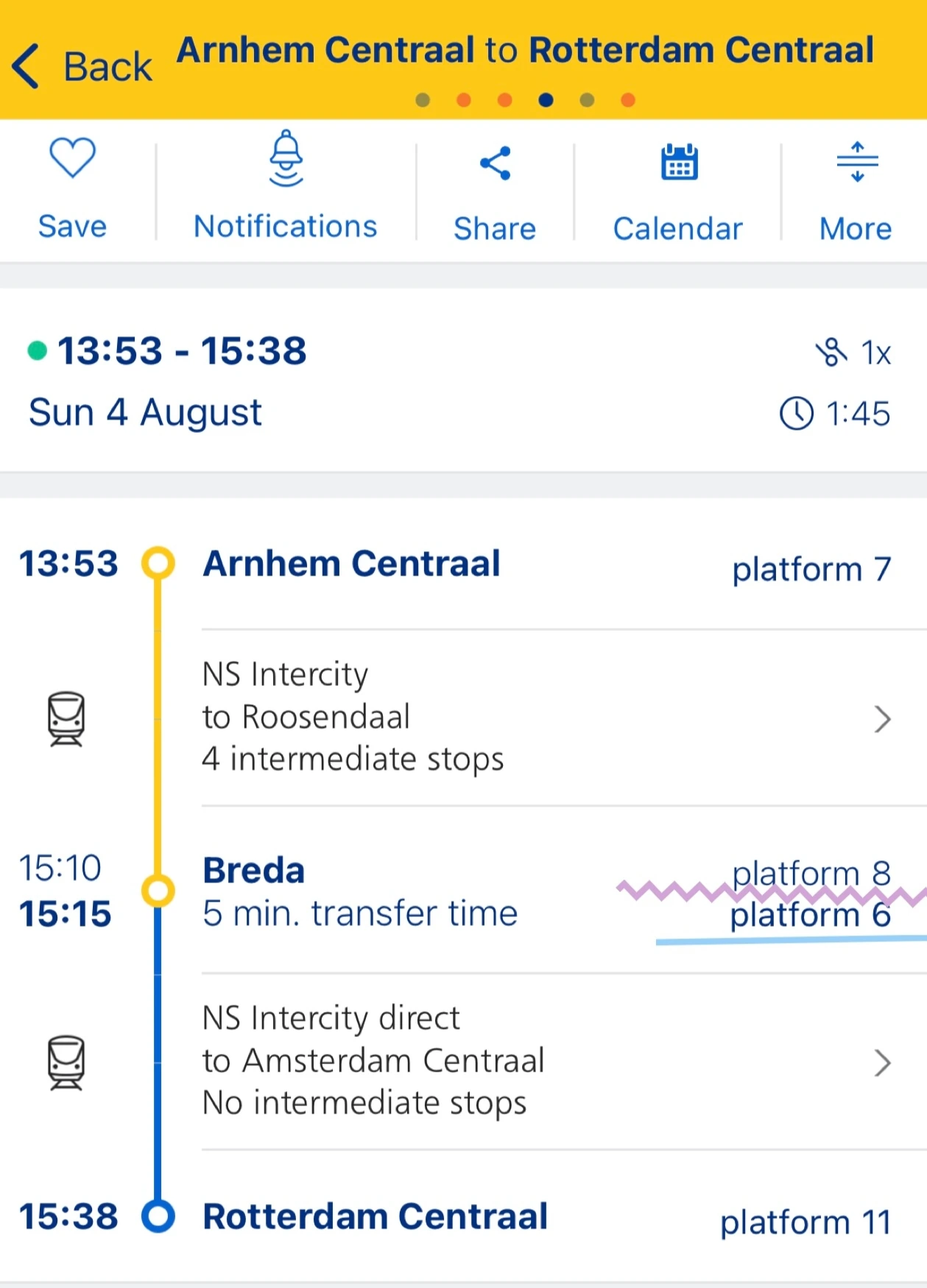Tap the train icon beside Intercity direct

(66, 1062)
